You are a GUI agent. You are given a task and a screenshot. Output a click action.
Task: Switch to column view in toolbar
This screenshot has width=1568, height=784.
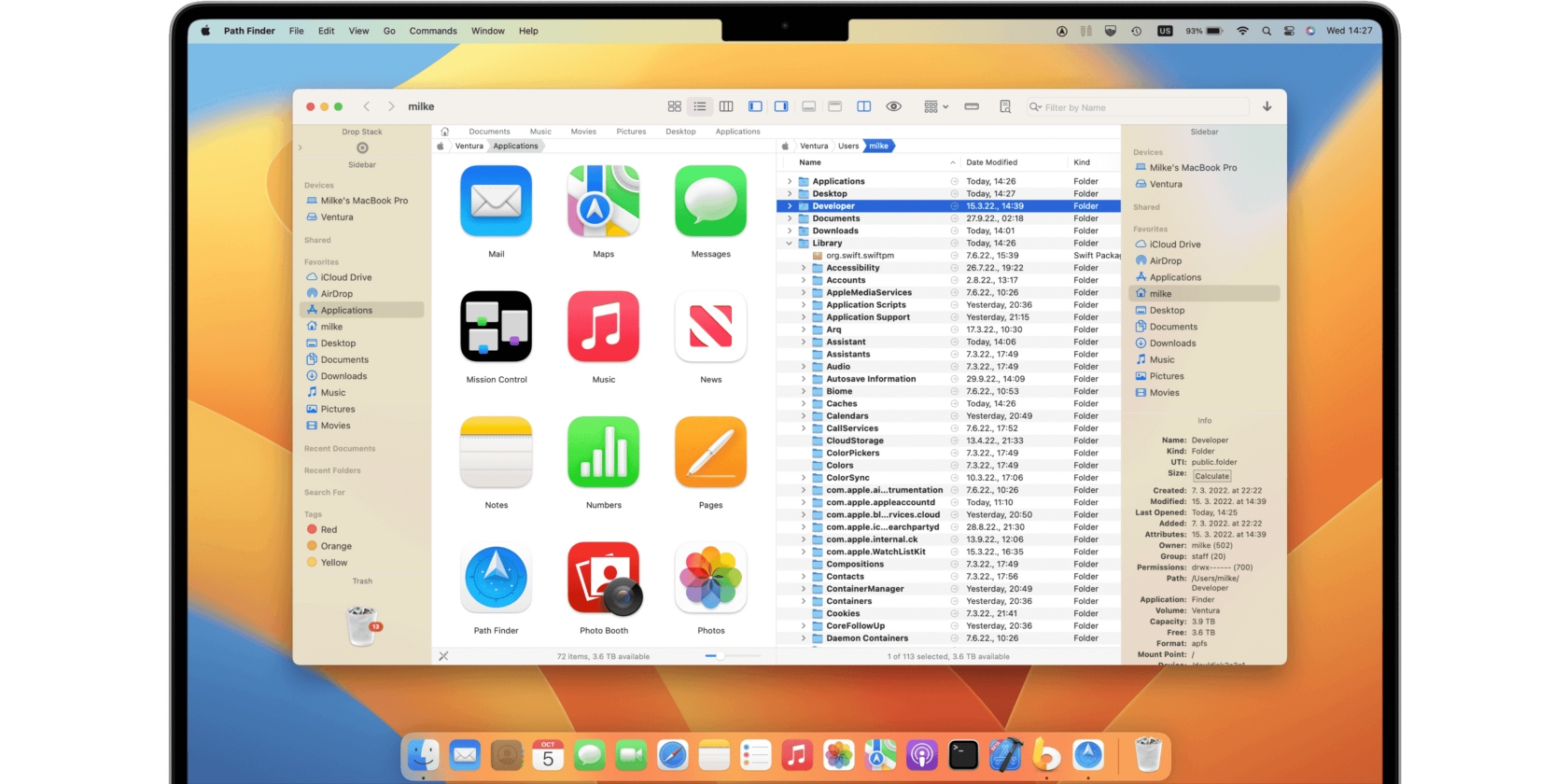pyautogui.click(x=726, y=106)
